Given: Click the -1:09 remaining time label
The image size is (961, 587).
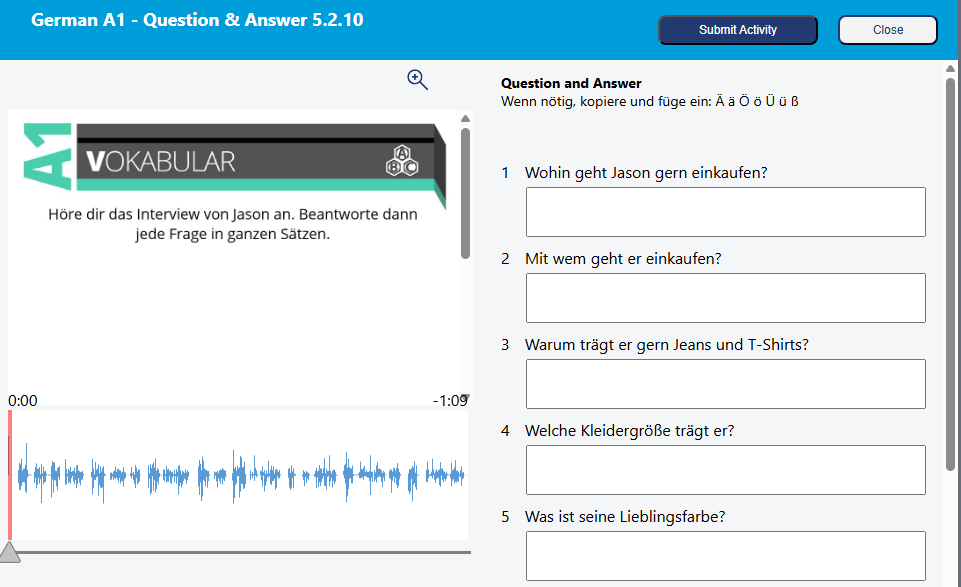Looking at the screenshot, I should (450, 401).
